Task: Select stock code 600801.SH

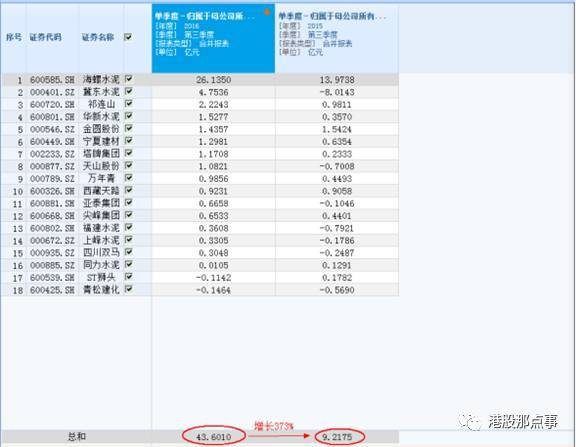Action: [52, 117]
